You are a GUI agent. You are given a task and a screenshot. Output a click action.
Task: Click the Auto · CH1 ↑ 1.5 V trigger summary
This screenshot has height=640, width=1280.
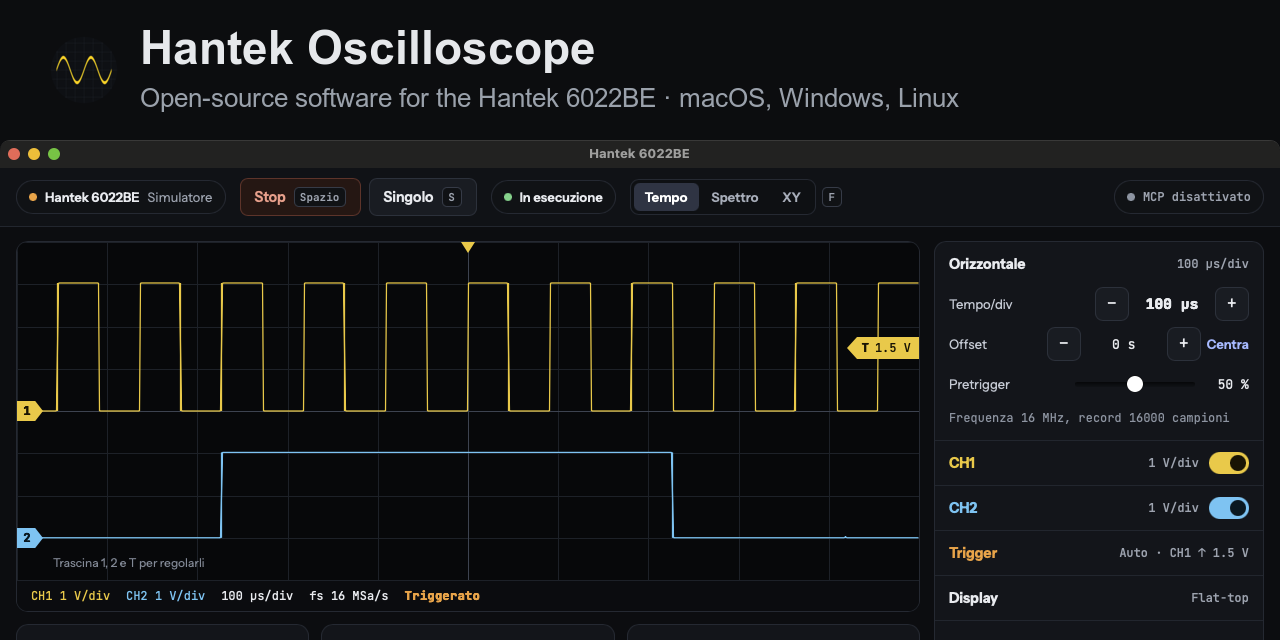coord(1184,553)
